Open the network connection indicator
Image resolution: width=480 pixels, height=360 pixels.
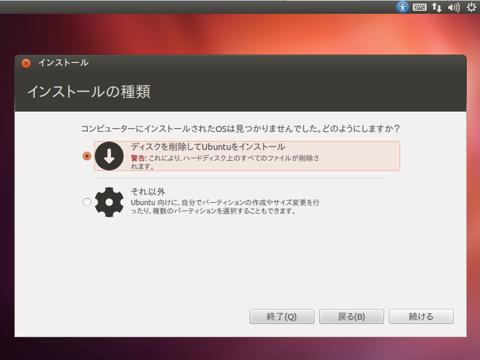[x=436, y=7]
